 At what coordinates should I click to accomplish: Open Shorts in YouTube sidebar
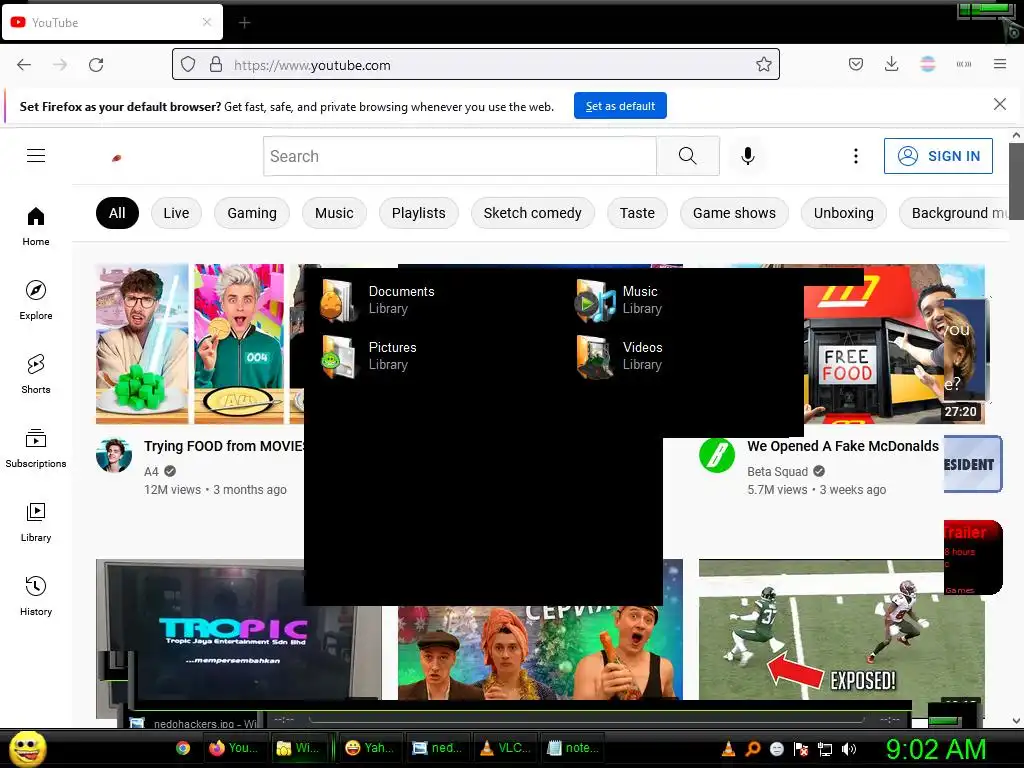pos(36,374)
